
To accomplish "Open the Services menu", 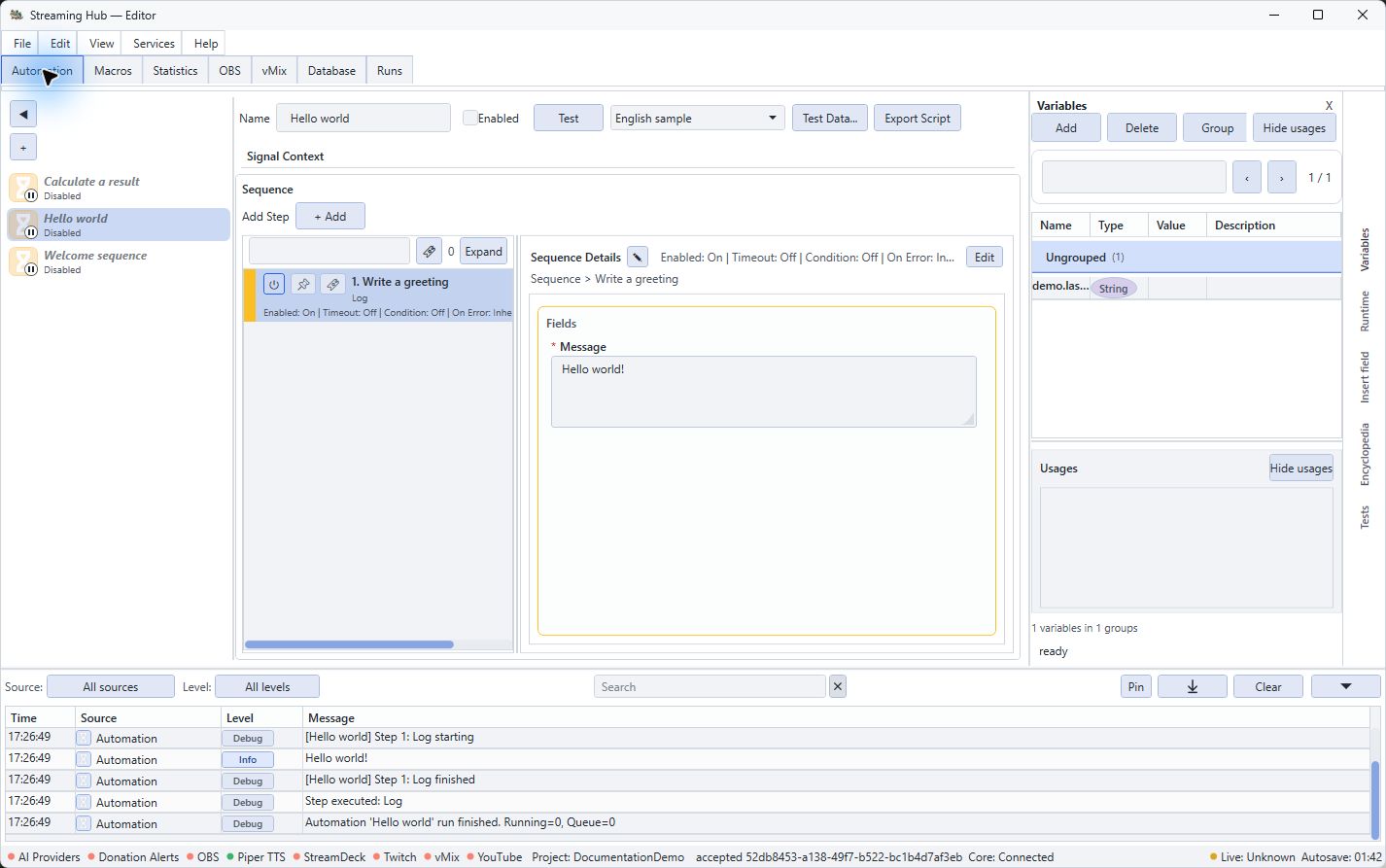I will click(x=154, y=43).
